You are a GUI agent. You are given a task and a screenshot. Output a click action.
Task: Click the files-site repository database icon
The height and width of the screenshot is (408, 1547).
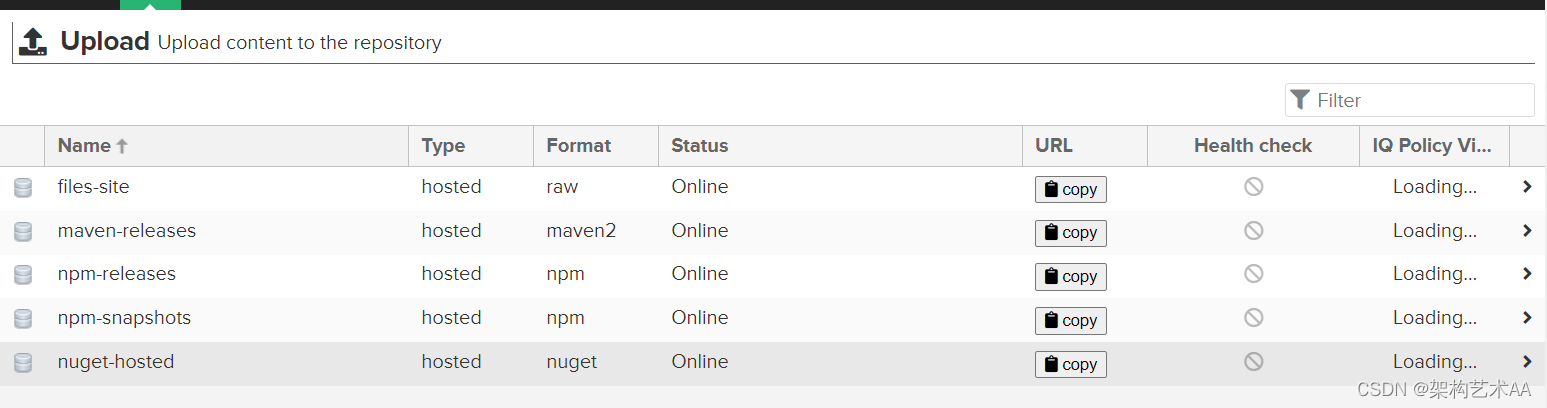tap(22, 188)
